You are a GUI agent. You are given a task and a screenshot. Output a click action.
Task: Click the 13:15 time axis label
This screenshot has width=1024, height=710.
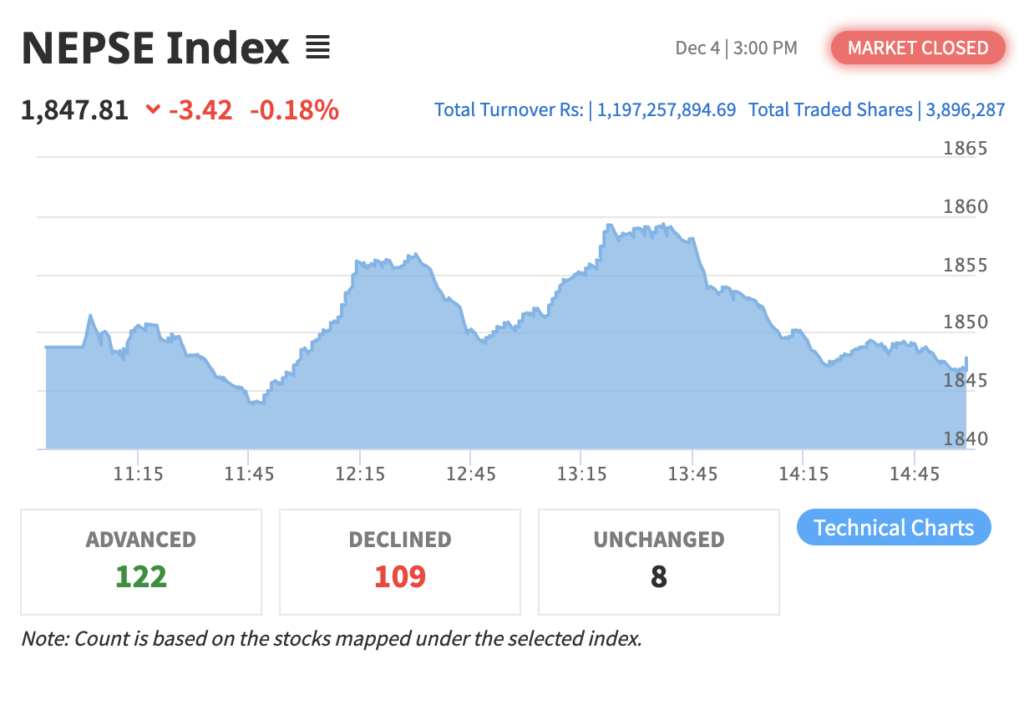[x=582, y=474]
